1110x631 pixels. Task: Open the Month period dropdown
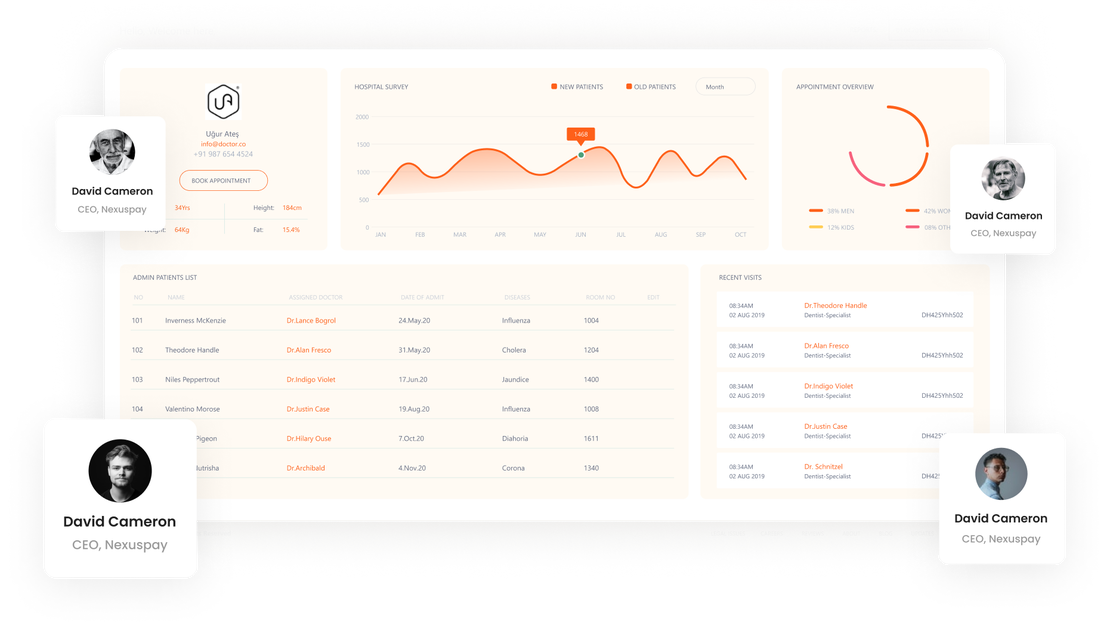point(725,87)
